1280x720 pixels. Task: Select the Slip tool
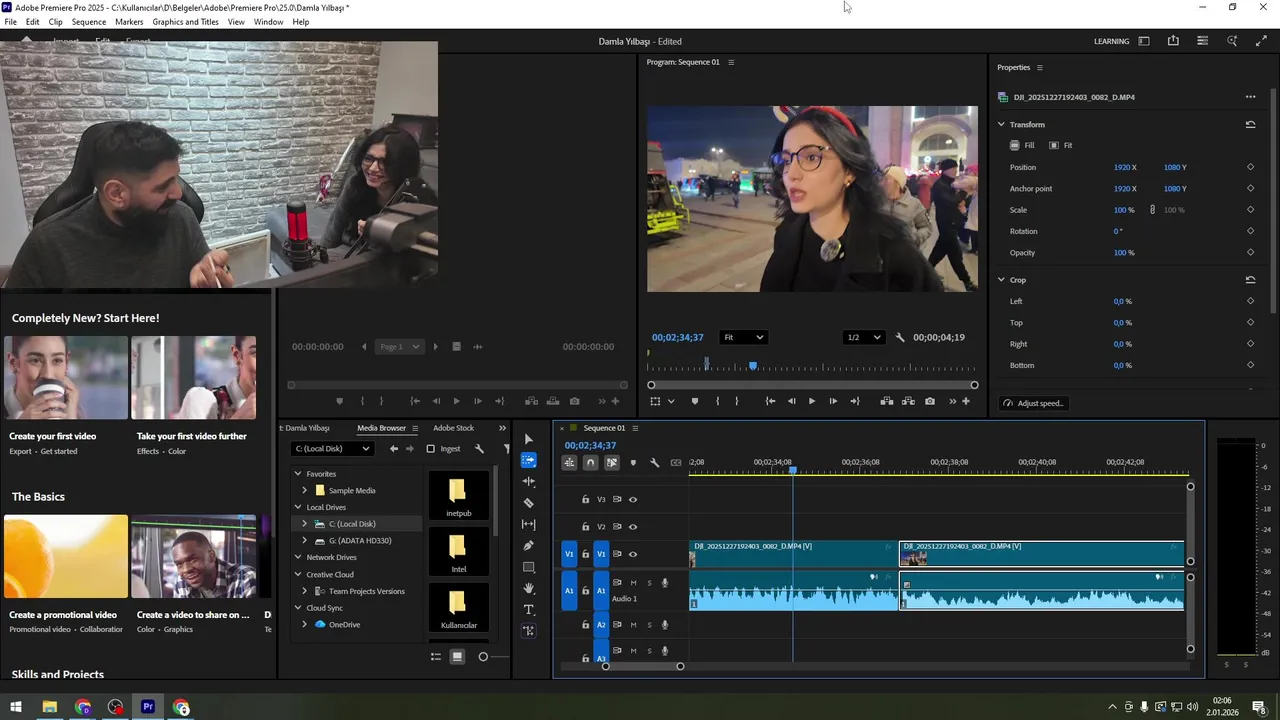point(529,524)
